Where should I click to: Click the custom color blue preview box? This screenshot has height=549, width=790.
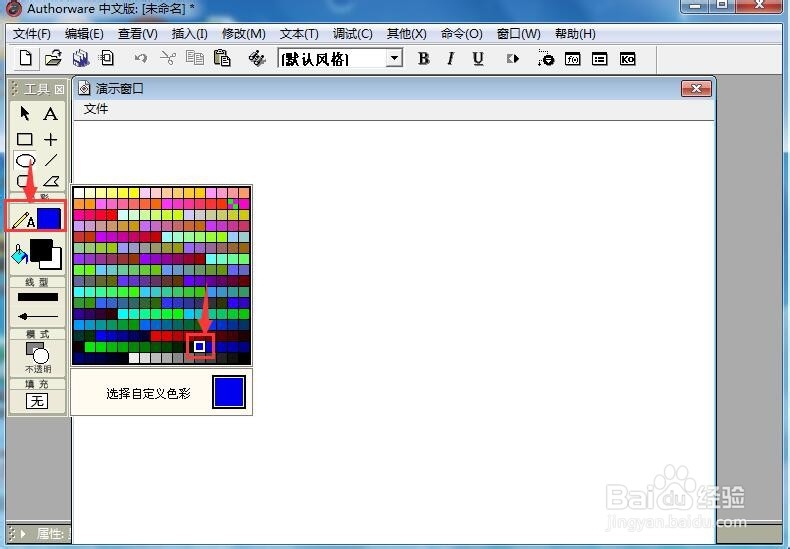(229, 391)
